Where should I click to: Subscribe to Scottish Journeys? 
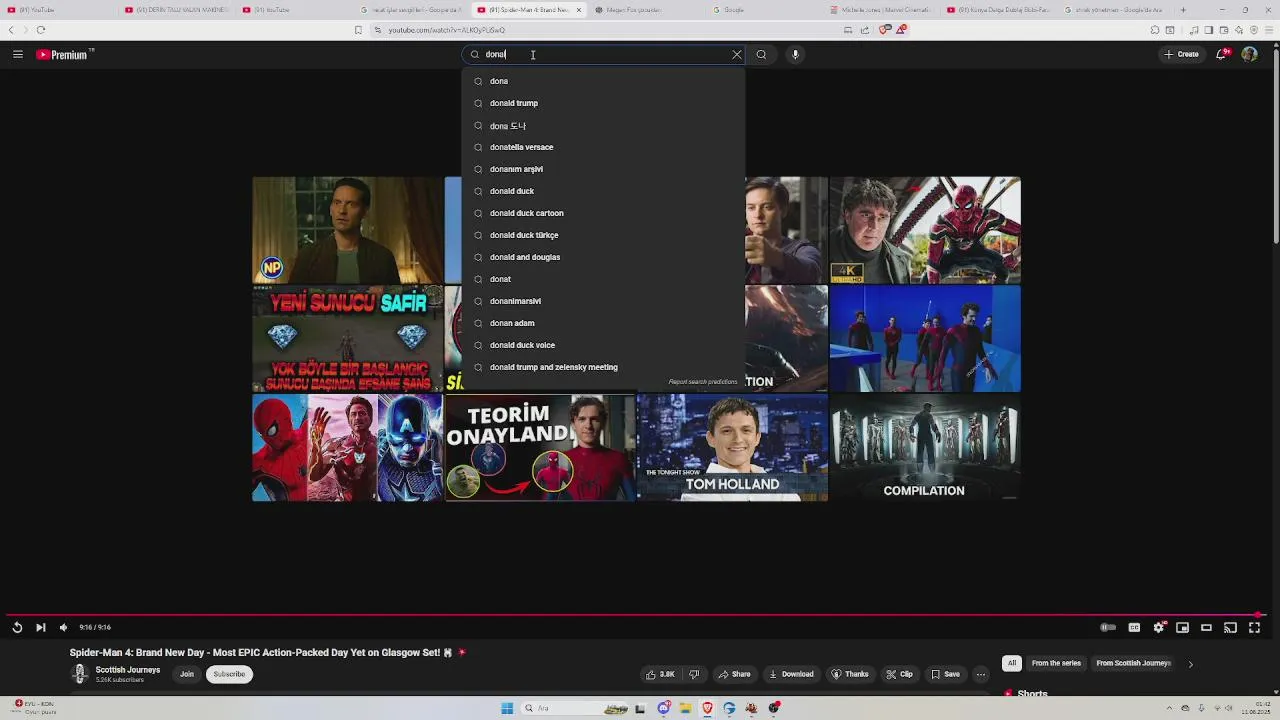[229, 674]
